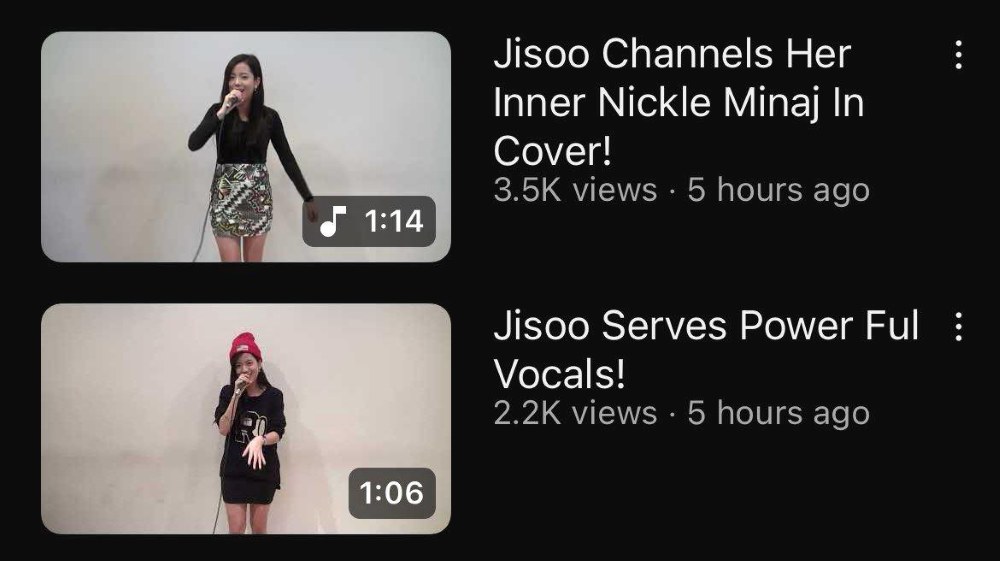This screenshot has height=561, width=1000.
Task: Click the red beanie in the second thumbnail
Action: (x=245, y=347)
